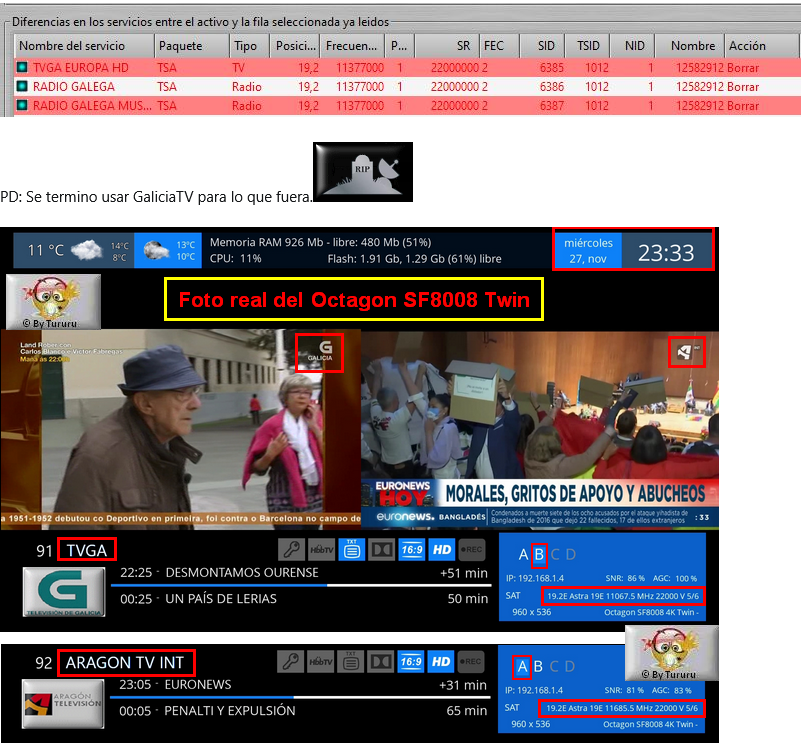801x743 pixels.
Task: Click the 23:33 clock display
Action: tap(666, 252)
